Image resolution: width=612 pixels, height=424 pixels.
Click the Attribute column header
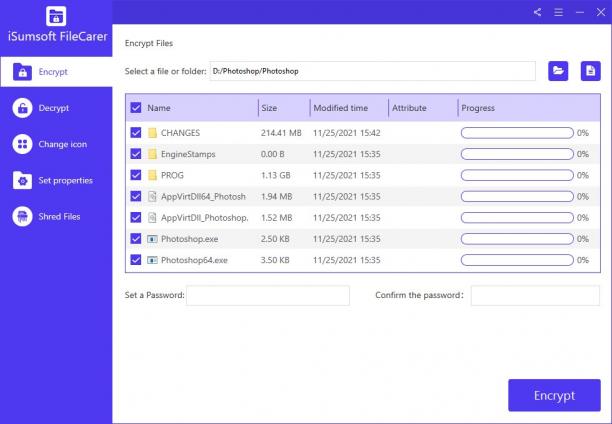409,108
